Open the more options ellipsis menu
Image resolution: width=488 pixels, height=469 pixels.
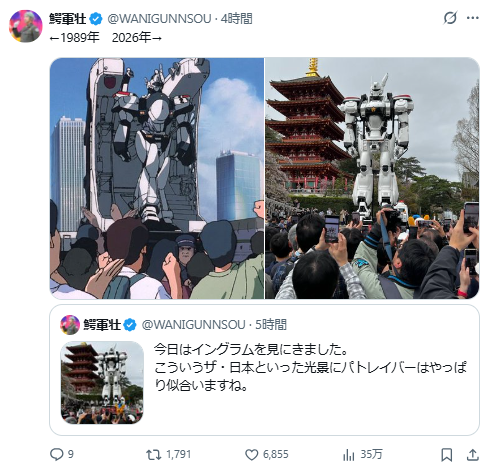(x=473, y=18)
